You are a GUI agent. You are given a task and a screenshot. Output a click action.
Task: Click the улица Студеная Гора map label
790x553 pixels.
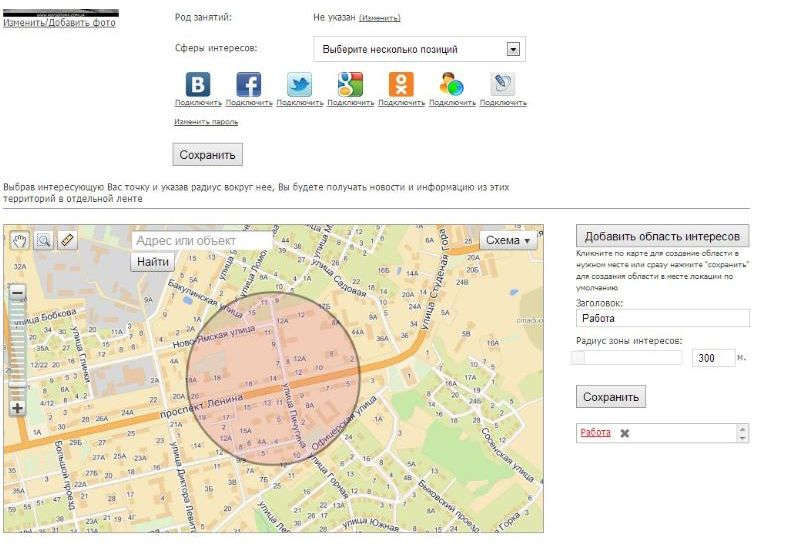(x=434, y=280)
